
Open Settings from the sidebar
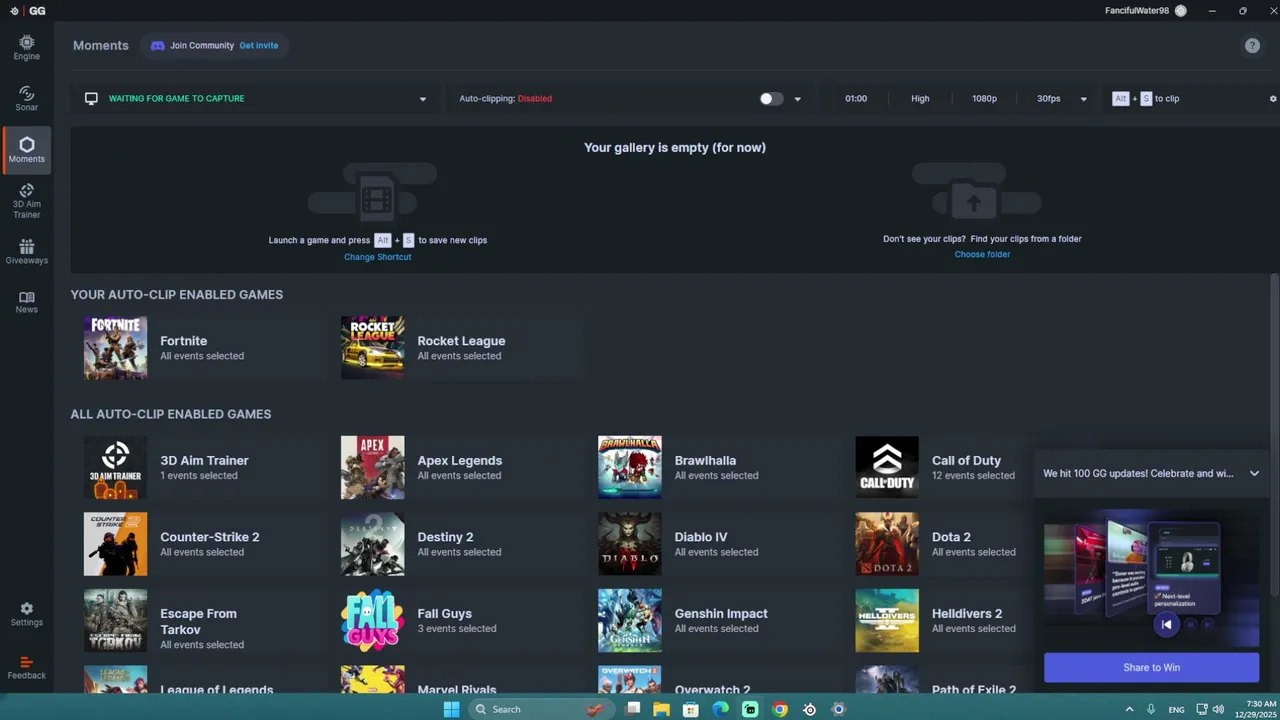[x=26, y=614]
